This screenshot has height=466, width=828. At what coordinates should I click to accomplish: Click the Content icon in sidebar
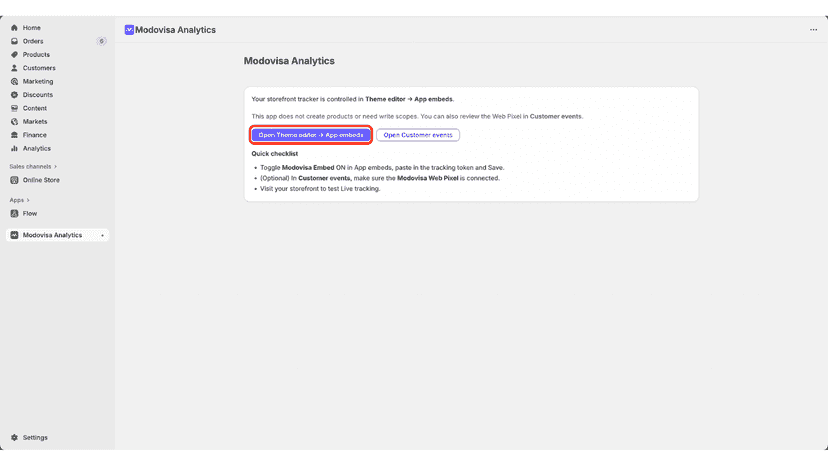pos(14,108)
